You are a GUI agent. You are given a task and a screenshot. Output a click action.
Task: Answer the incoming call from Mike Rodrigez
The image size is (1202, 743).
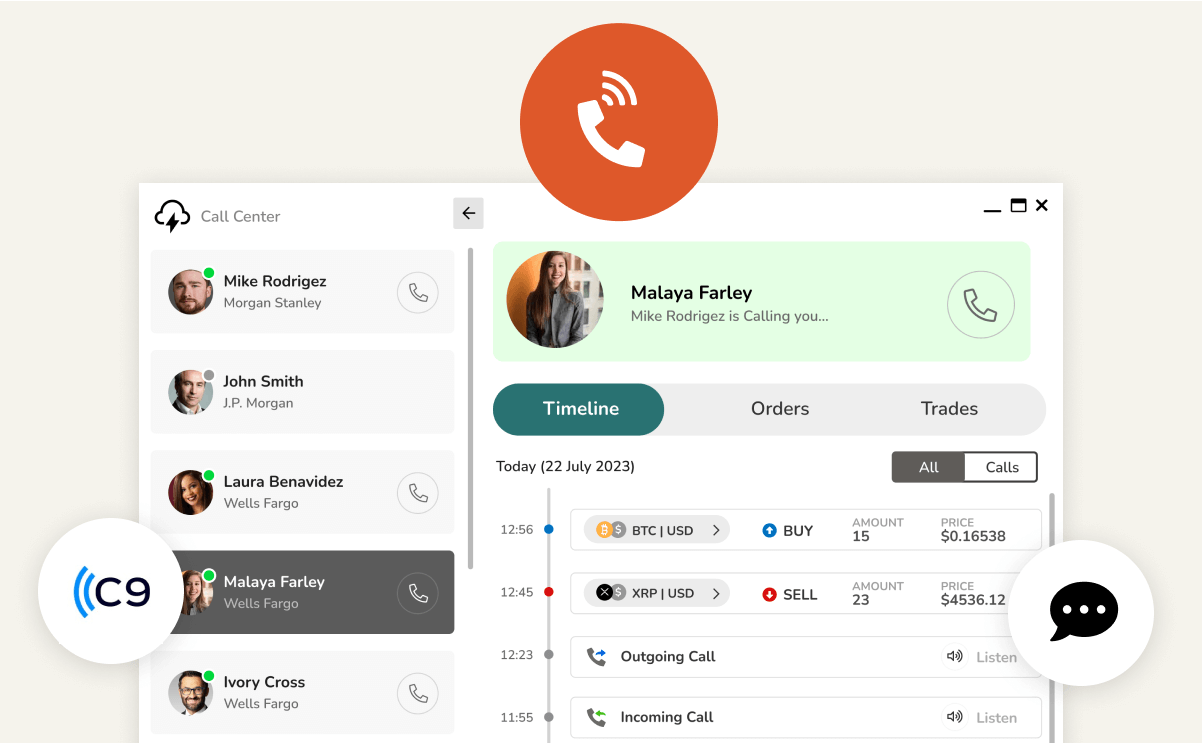980,305
